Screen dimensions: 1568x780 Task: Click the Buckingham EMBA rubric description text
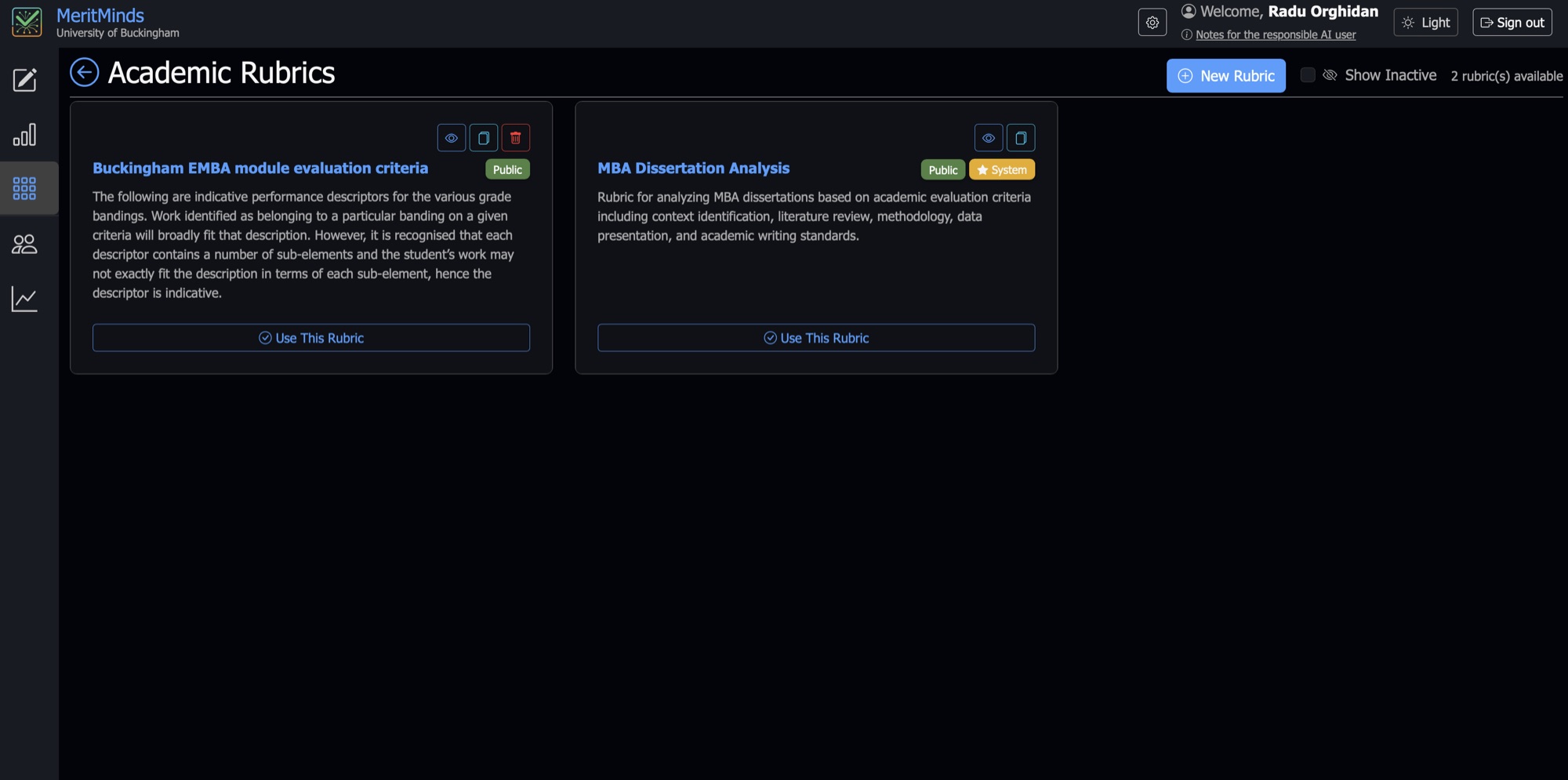303,245
